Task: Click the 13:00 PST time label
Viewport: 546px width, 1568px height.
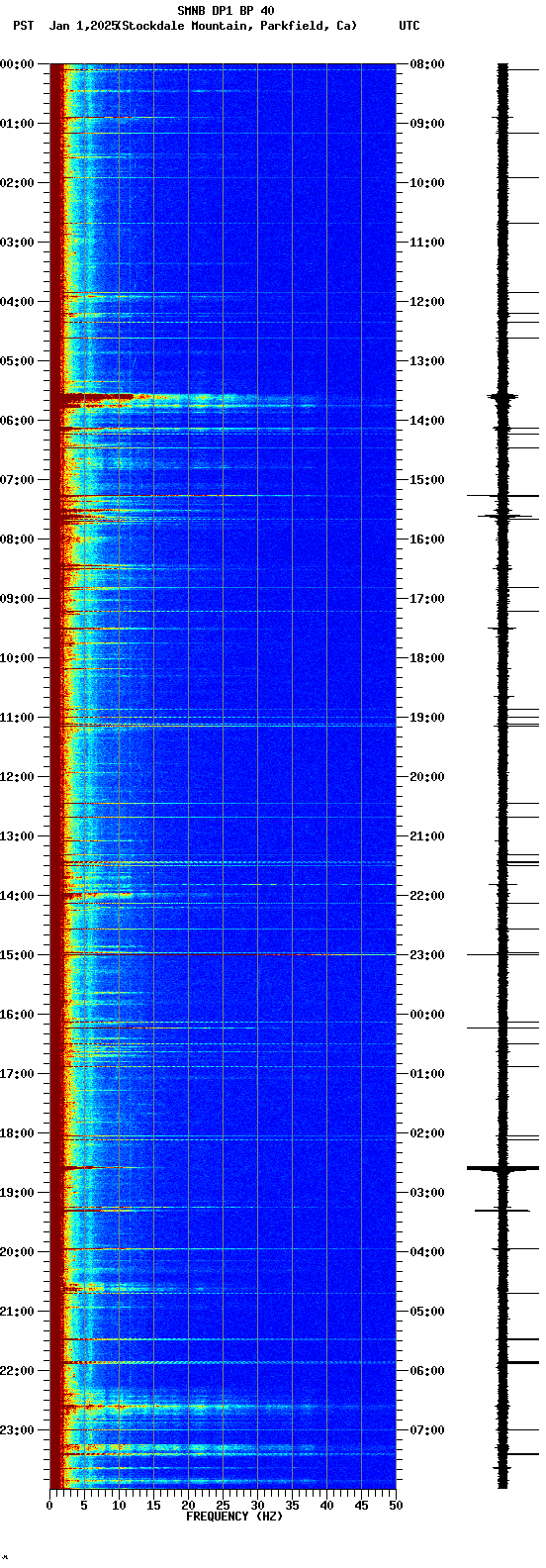Action: point(18,836)
